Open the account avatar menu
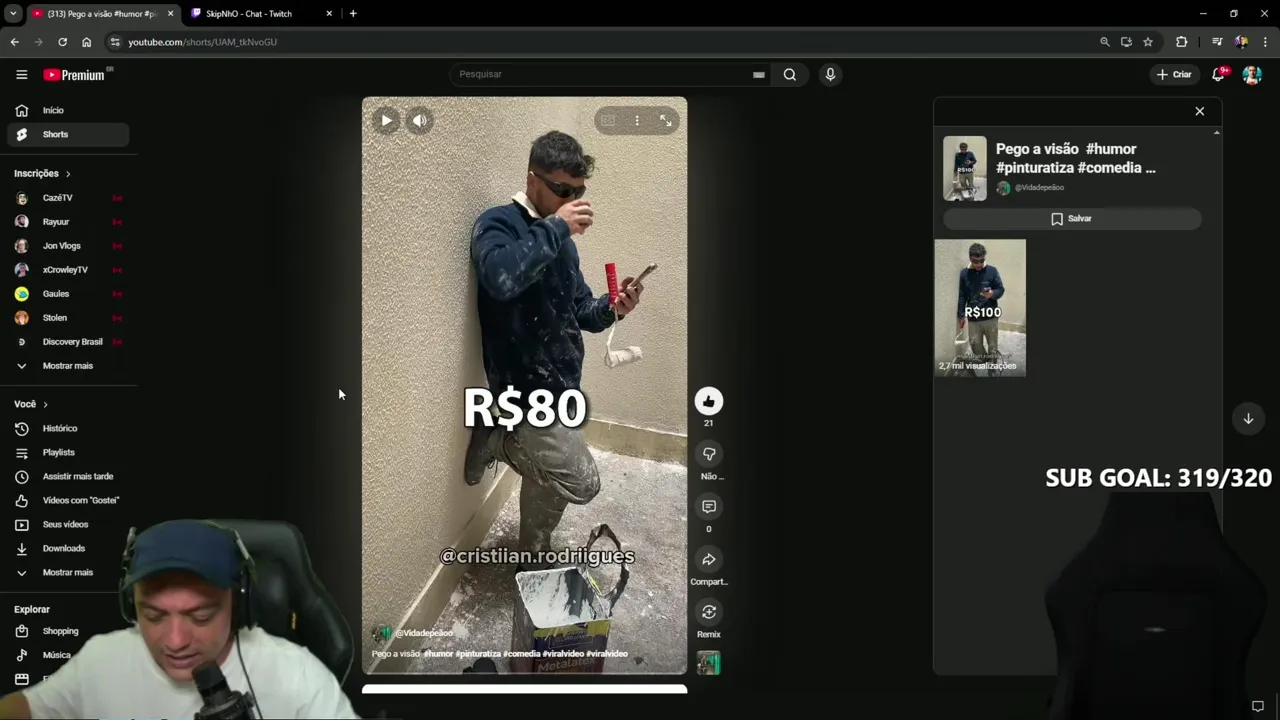The height and width of the screenshot is (720, 1280). tap(1251, 74)
